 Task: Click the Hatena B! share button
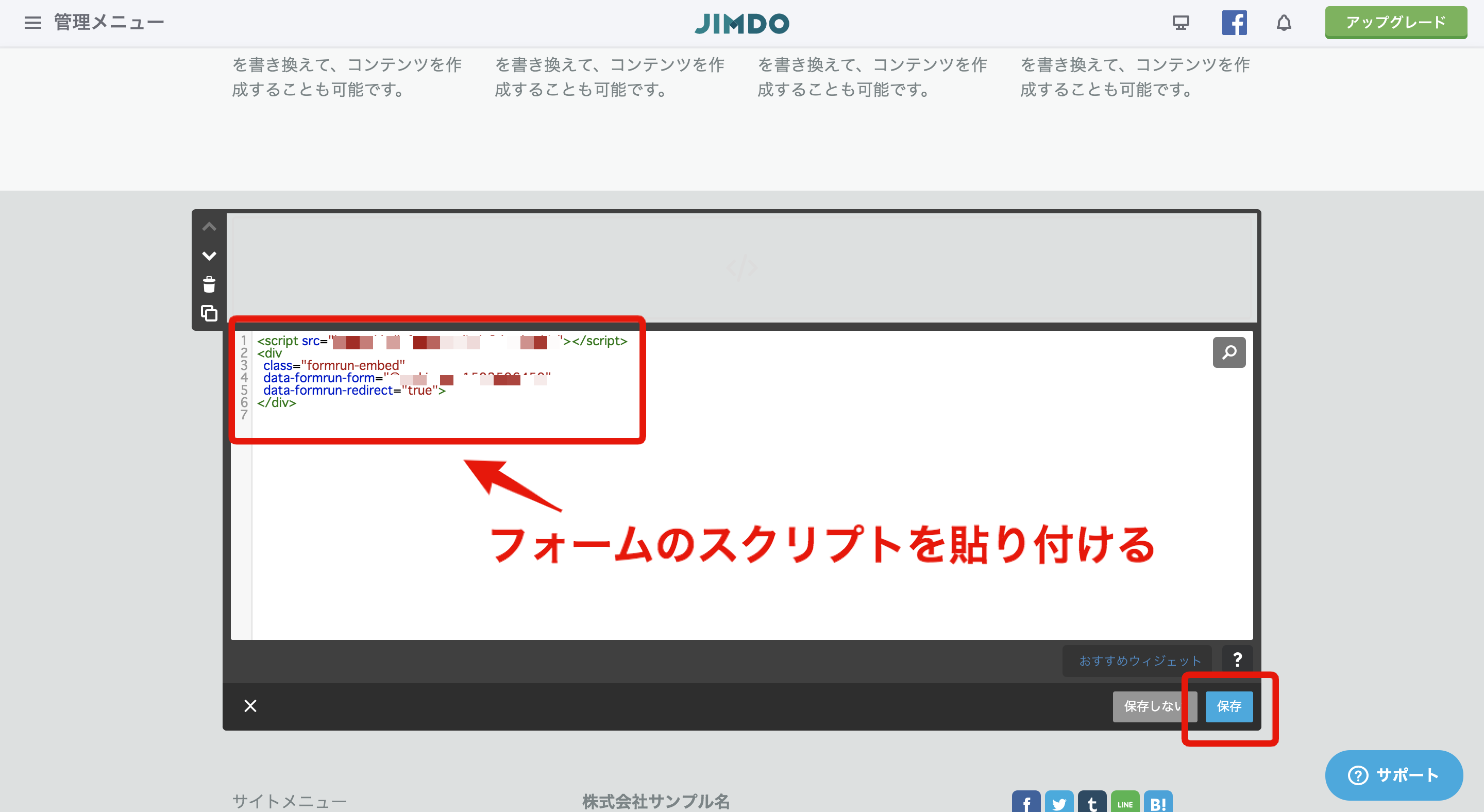[x=1158, y=802]
